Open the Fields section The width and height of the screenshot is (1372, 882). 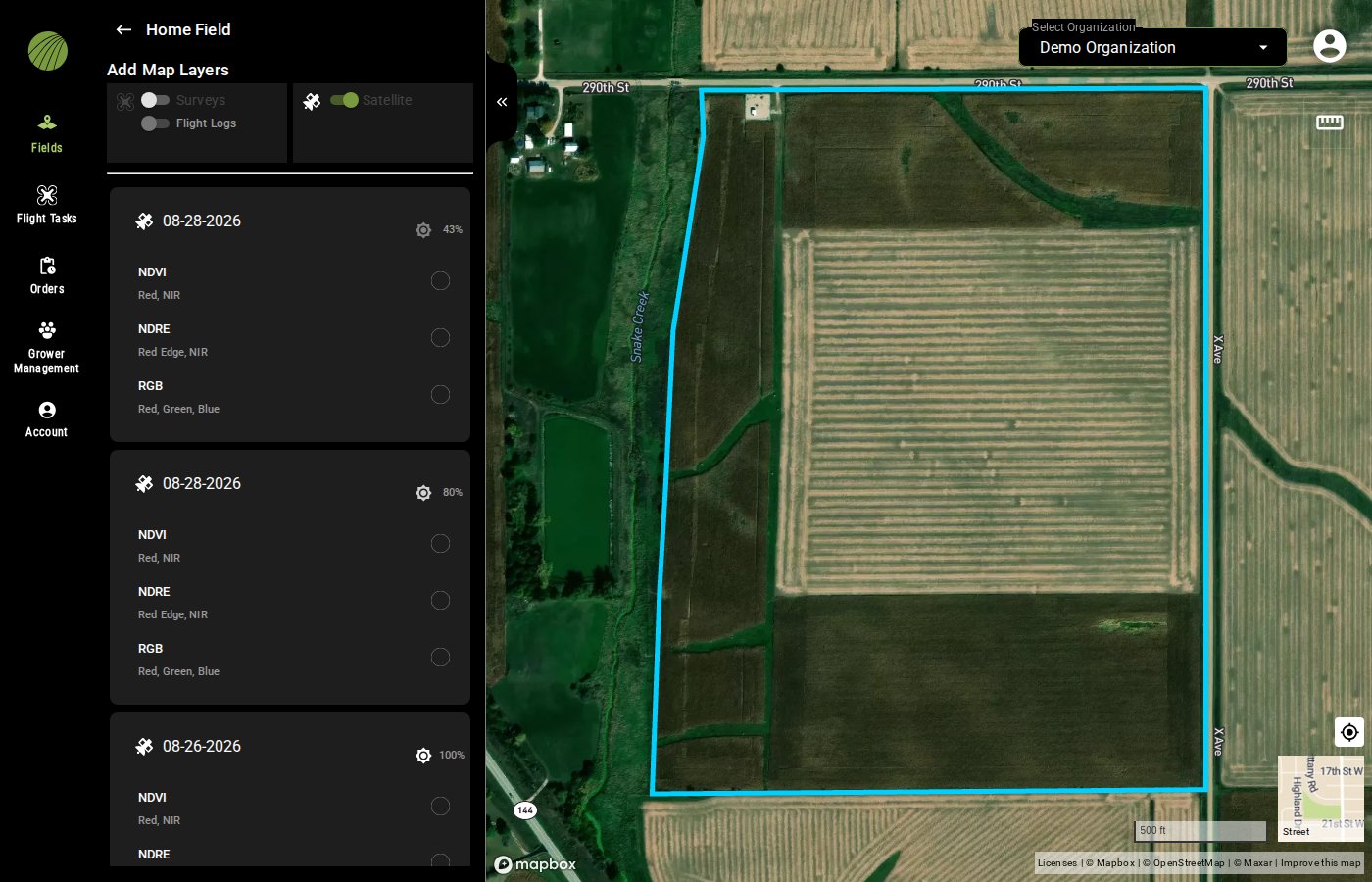point(46,134)
